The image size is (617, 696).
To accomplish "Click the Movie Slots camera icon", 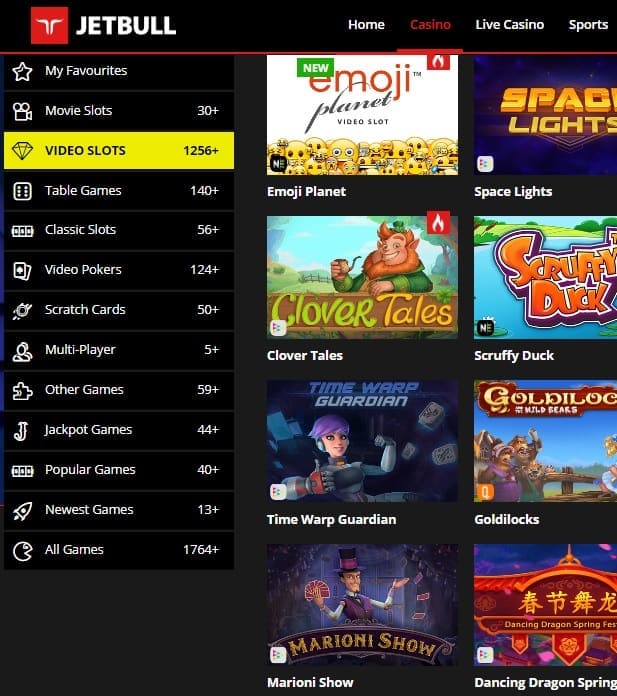I will pos(22,111).
